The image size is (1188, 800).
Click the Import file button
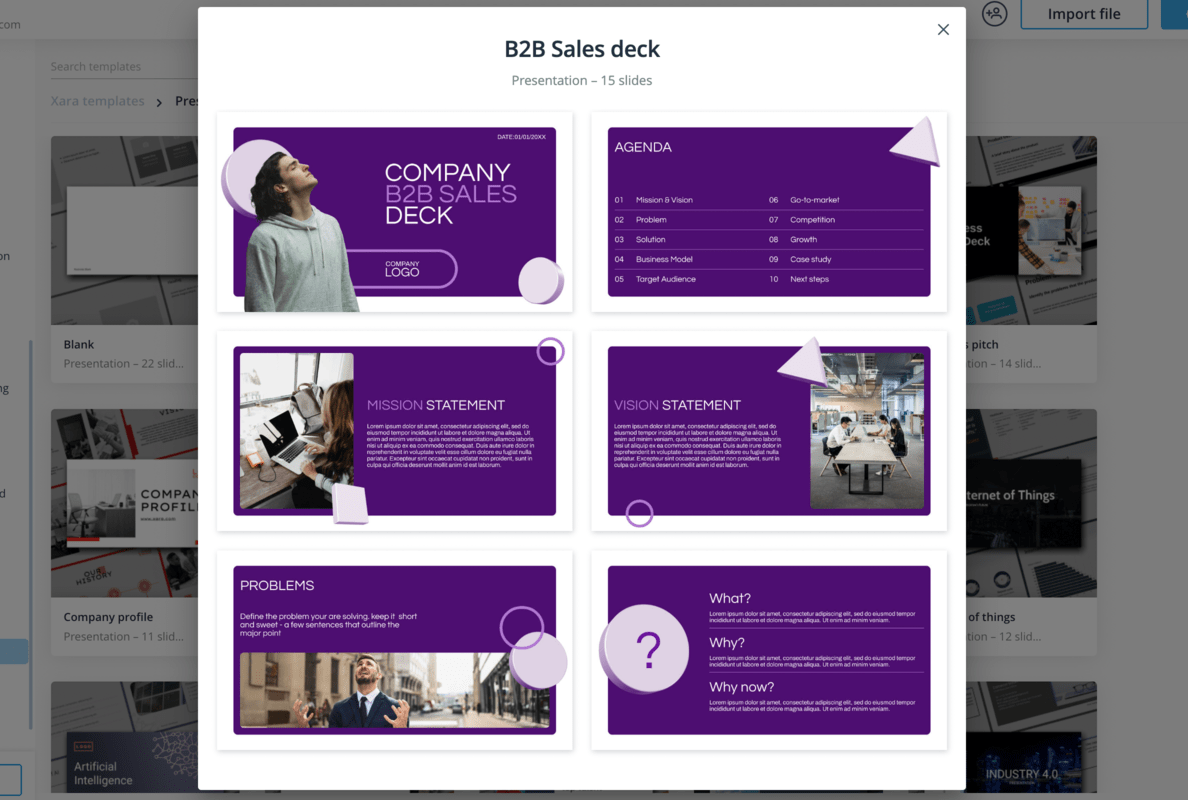pos(1084,14)
